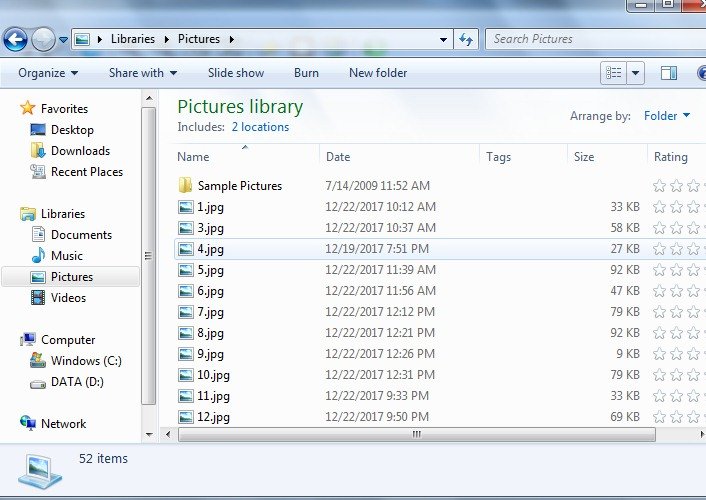Click the file list horizontal scrollbar thumb
This screenshot has width=706, height=500.
(x=416, y=435)
